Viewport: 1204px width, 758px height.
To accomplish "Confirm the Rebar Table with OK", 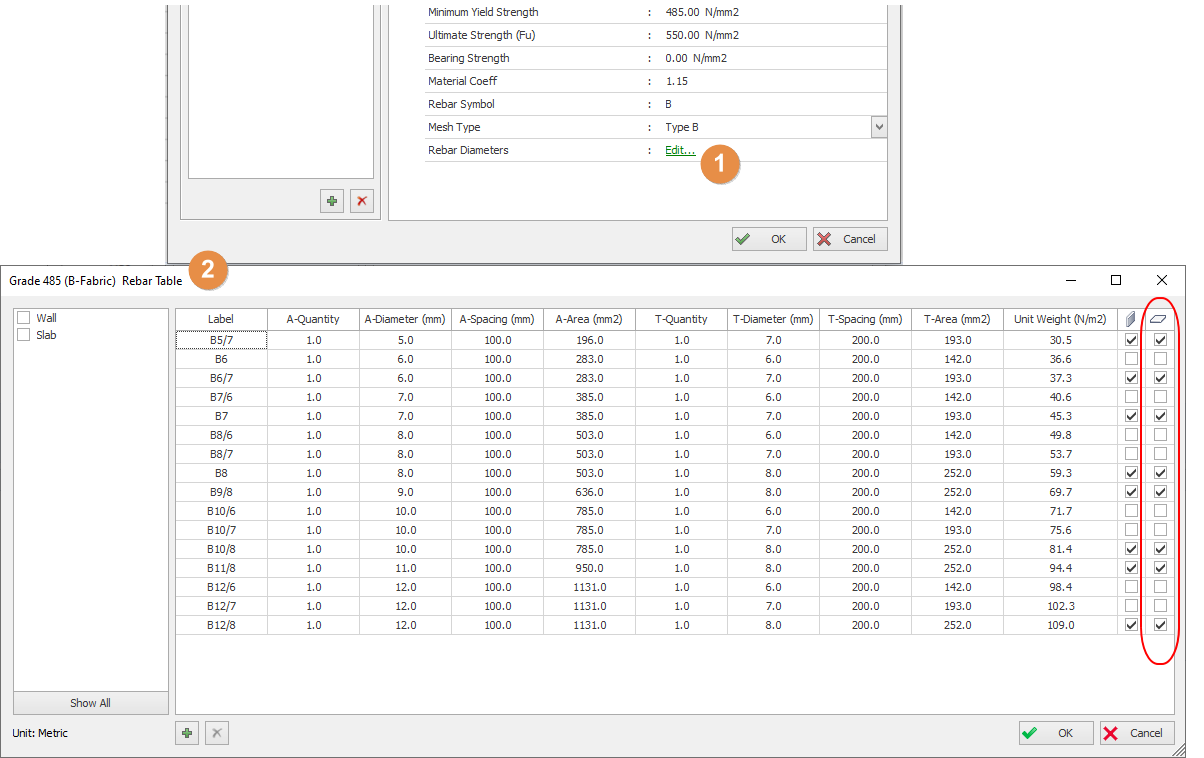I will 1056,733.
